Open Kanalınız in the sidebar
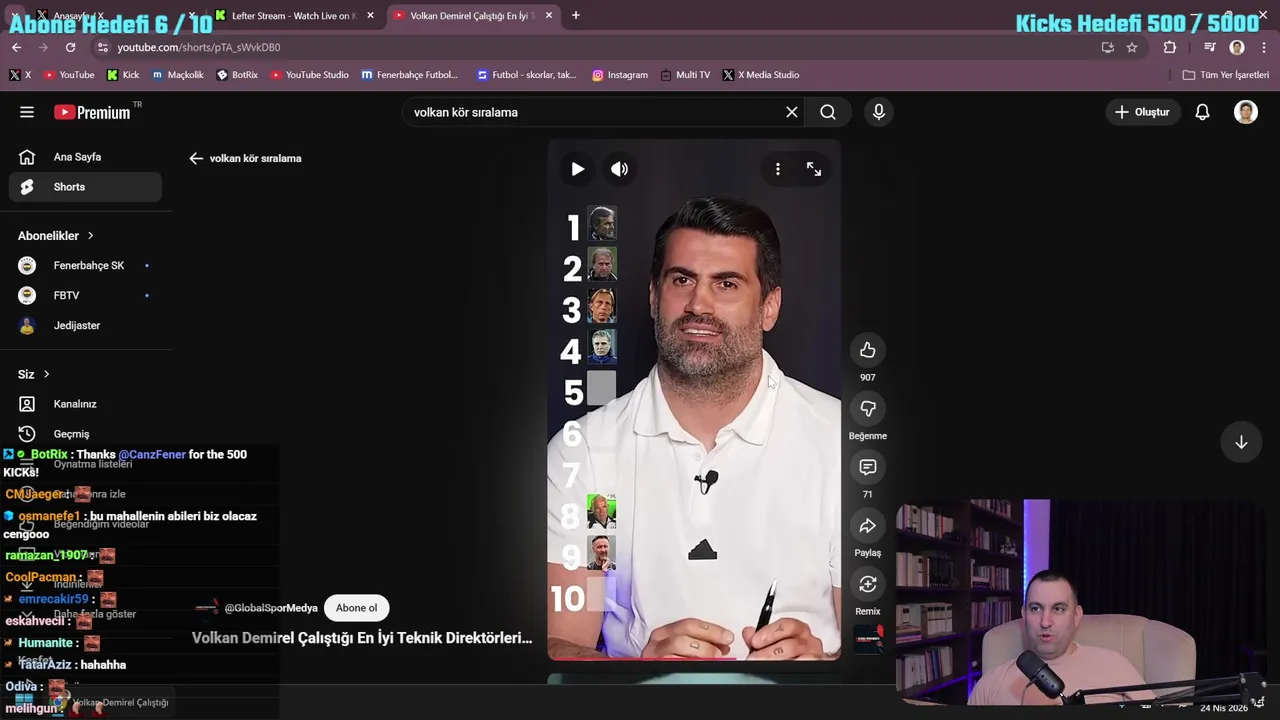The image size is (1280, 720). click(x=85, y=404)
